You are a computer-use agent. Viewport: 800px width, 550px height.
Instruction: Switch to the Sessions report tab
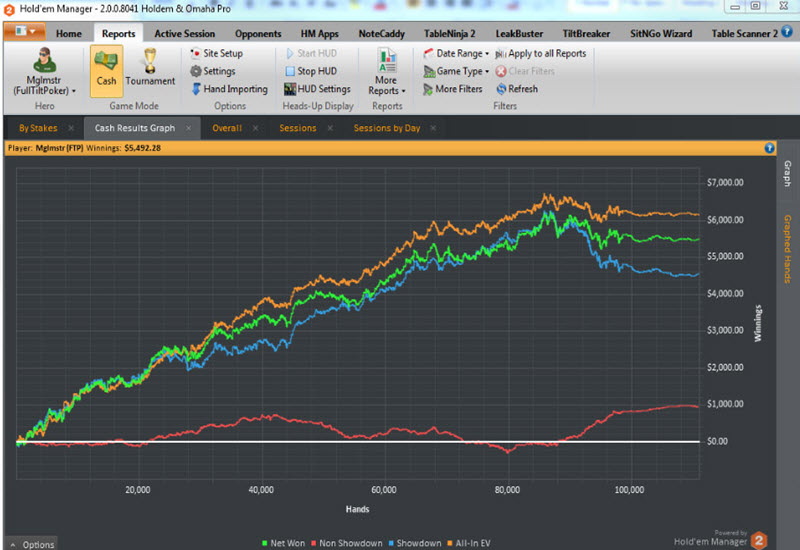(x=298, y=128)
